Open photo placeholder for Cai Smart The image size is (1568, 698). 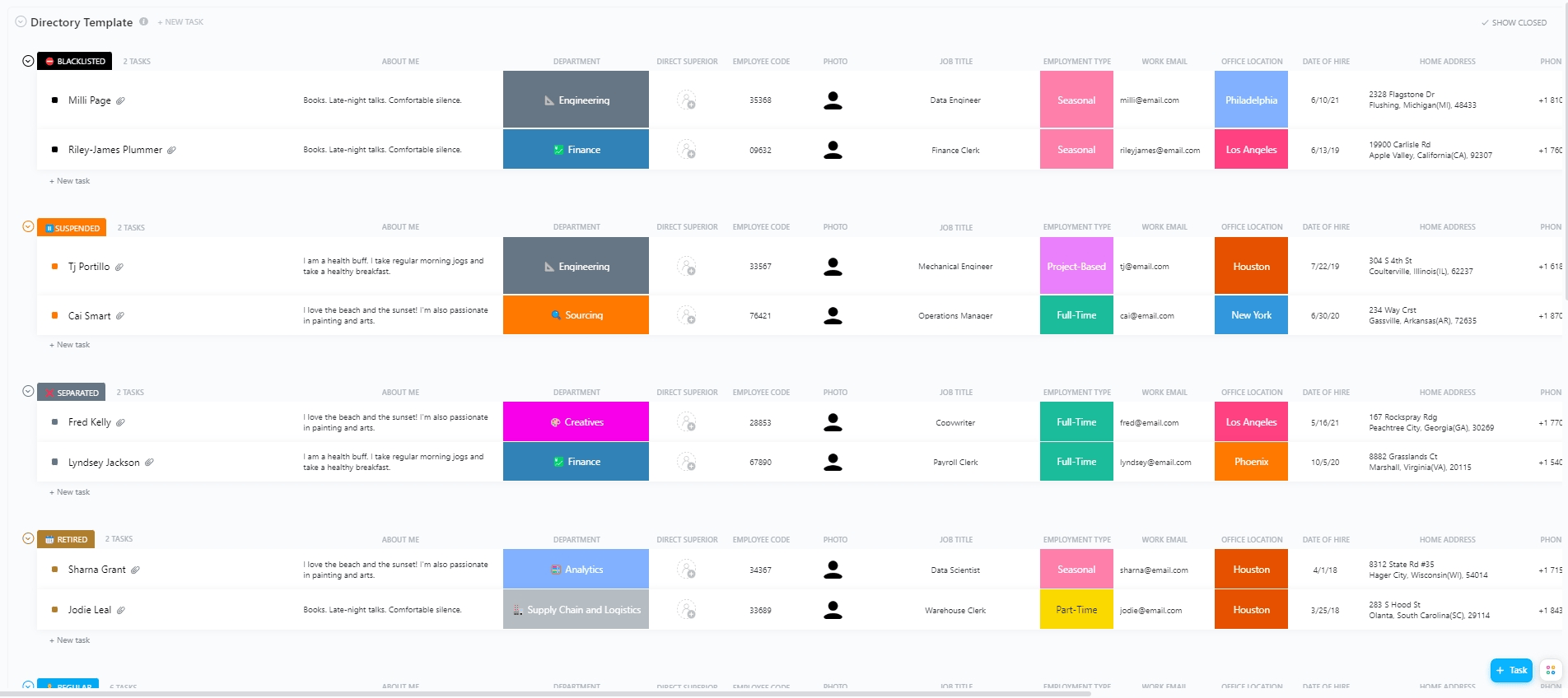[833, 315]
